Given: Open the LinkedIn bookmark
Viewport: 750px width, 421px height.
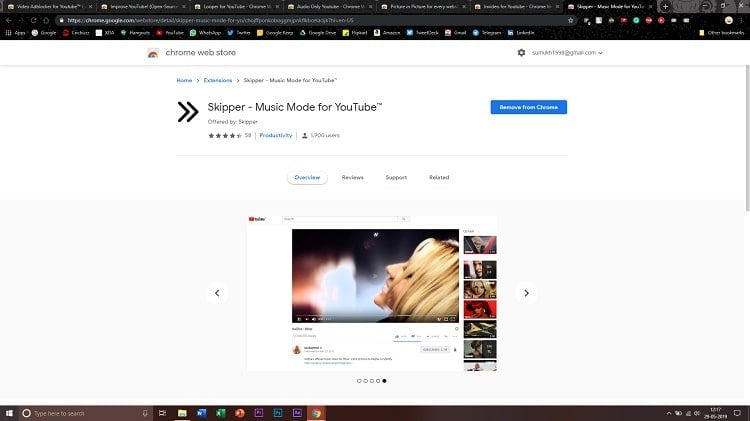Looking at the screenshot, I should [x=520, y=33].
